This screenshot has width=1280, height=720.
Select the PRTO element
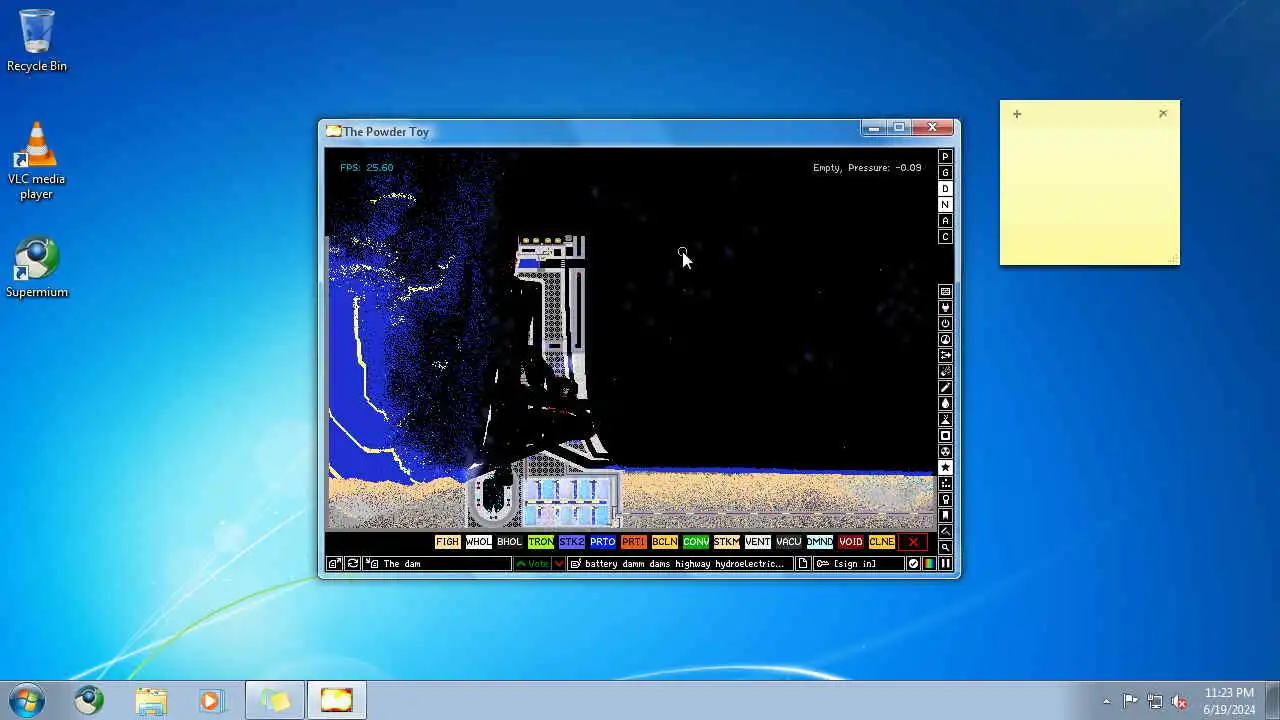[x=602, y=542]
